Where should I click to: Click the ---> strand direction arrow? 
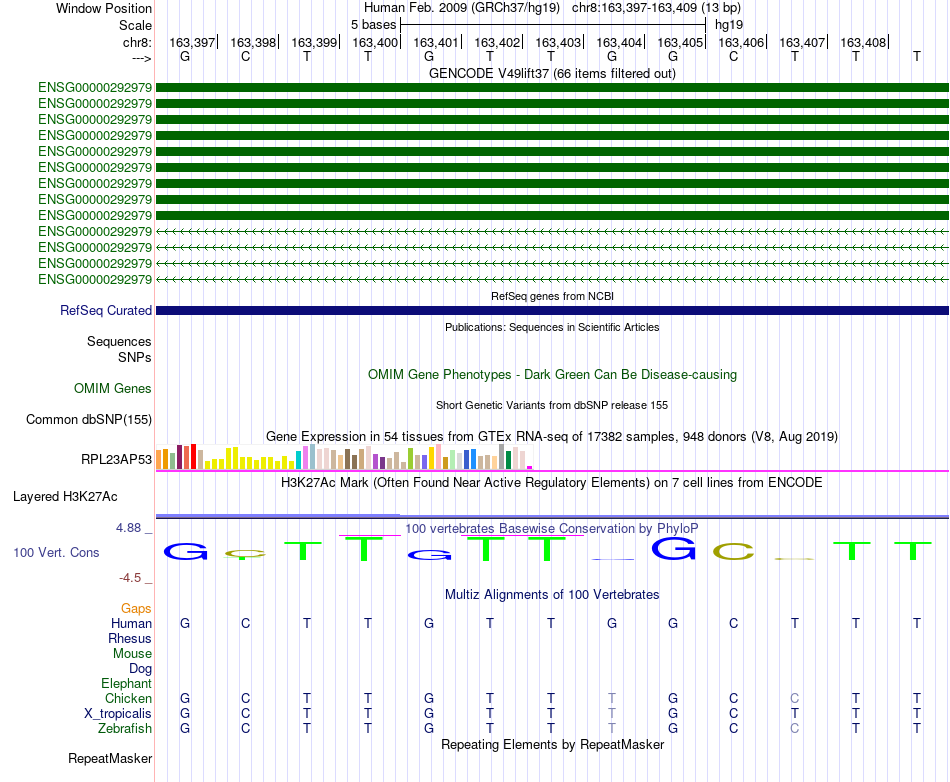pos(142,58)
